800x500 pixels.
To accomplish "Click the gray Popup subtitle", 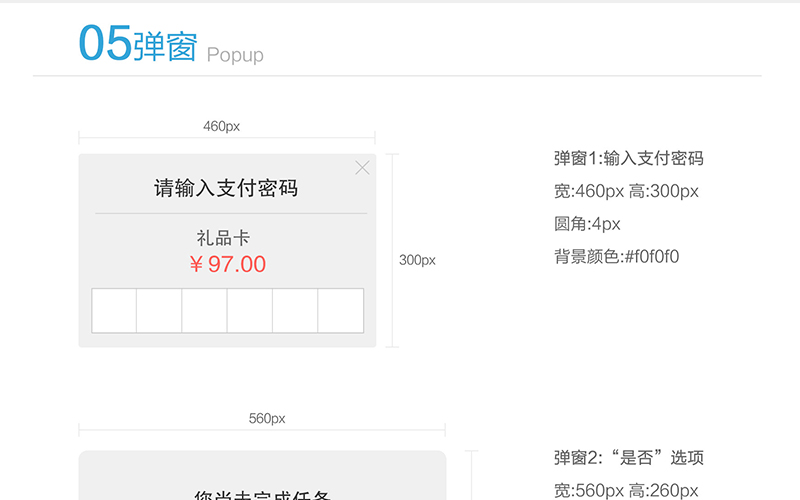I will click(235, 54).
